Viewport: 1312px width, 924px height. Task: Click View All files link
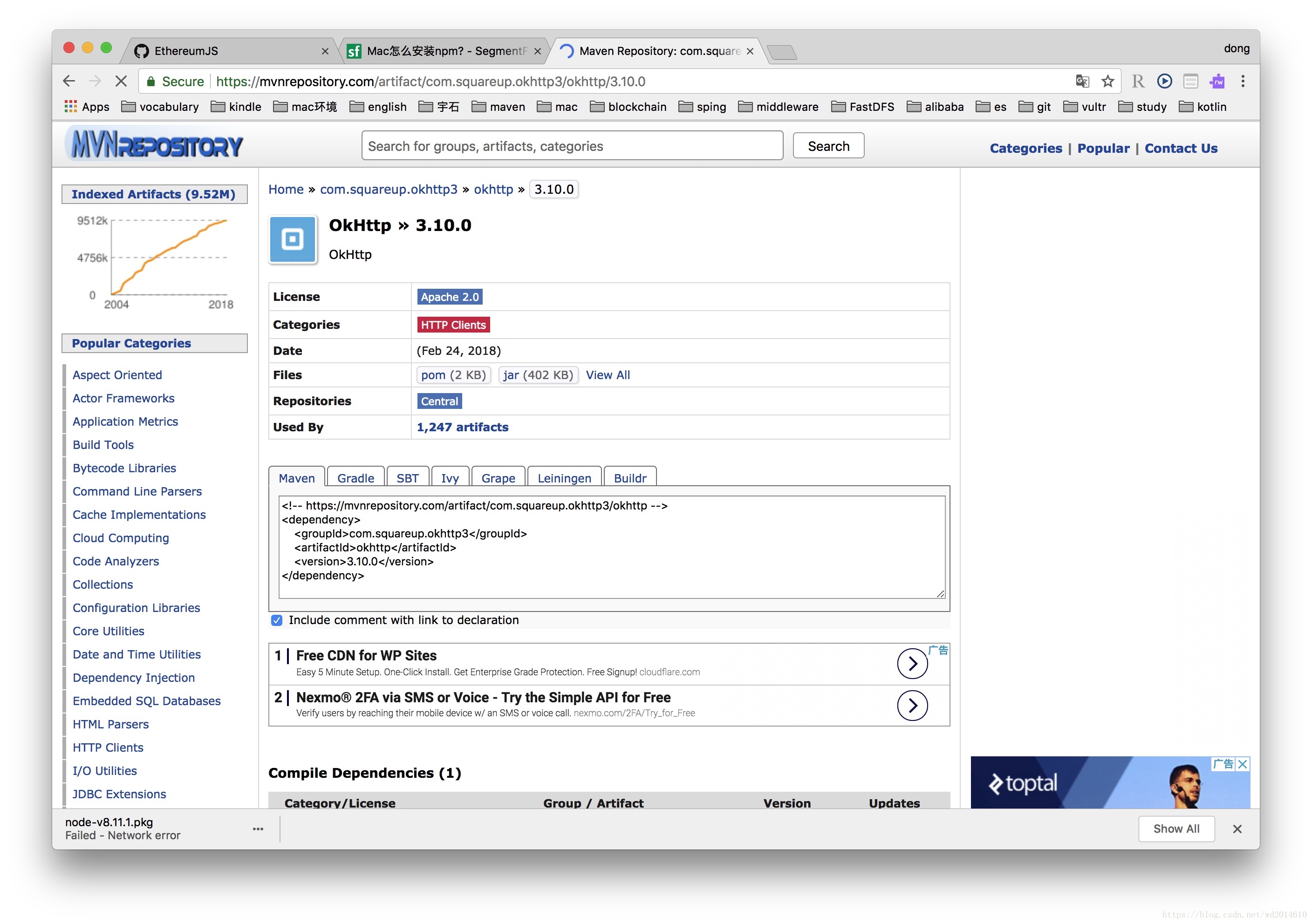(x=608, y=375)
